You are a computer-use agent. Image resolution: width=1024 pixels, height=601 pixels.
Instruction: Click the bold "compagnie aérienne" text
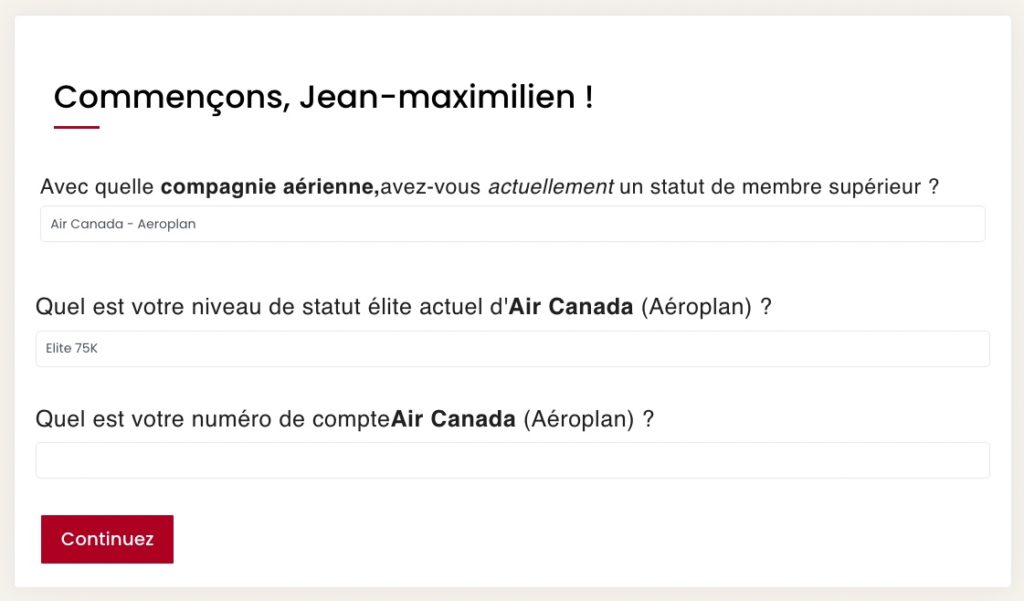click(269, 187)
